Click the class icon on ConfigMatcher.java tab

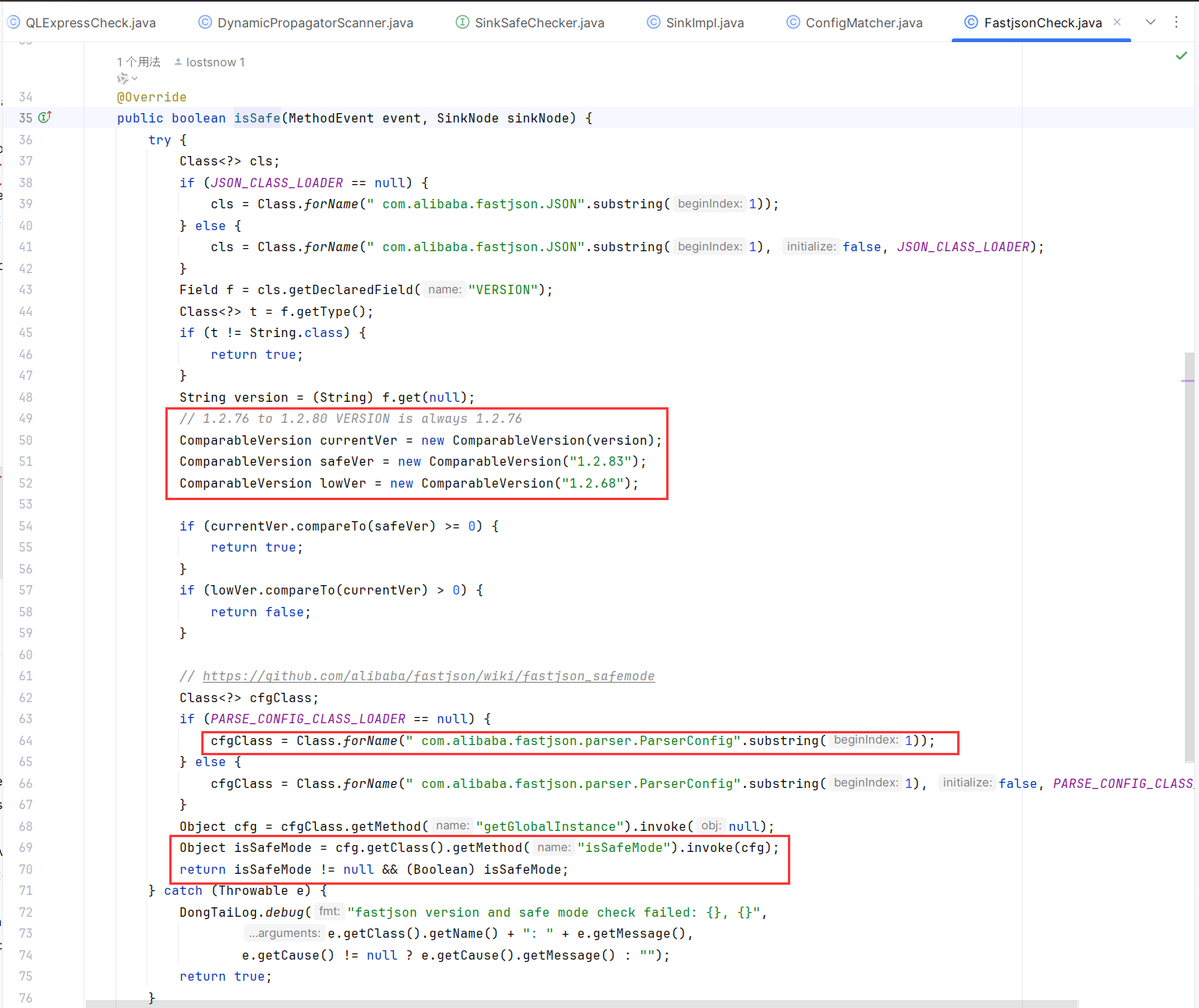coord(793,23)
